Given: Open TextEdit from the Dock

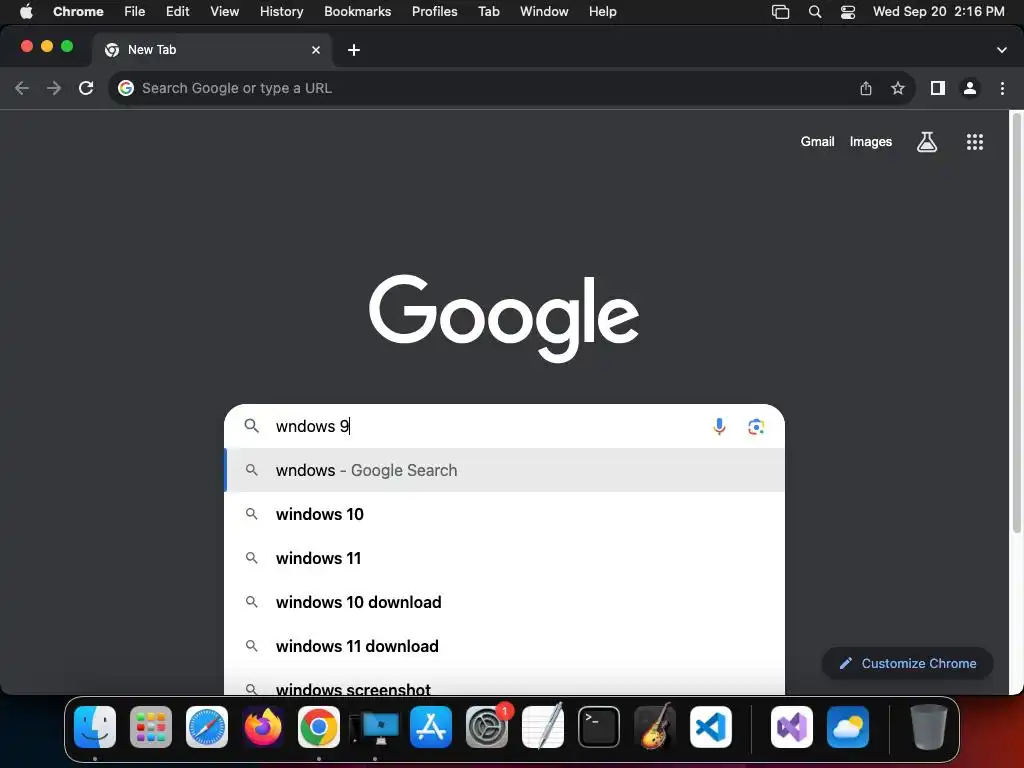Looking at the screenshot, I should (x=543, y=727).
